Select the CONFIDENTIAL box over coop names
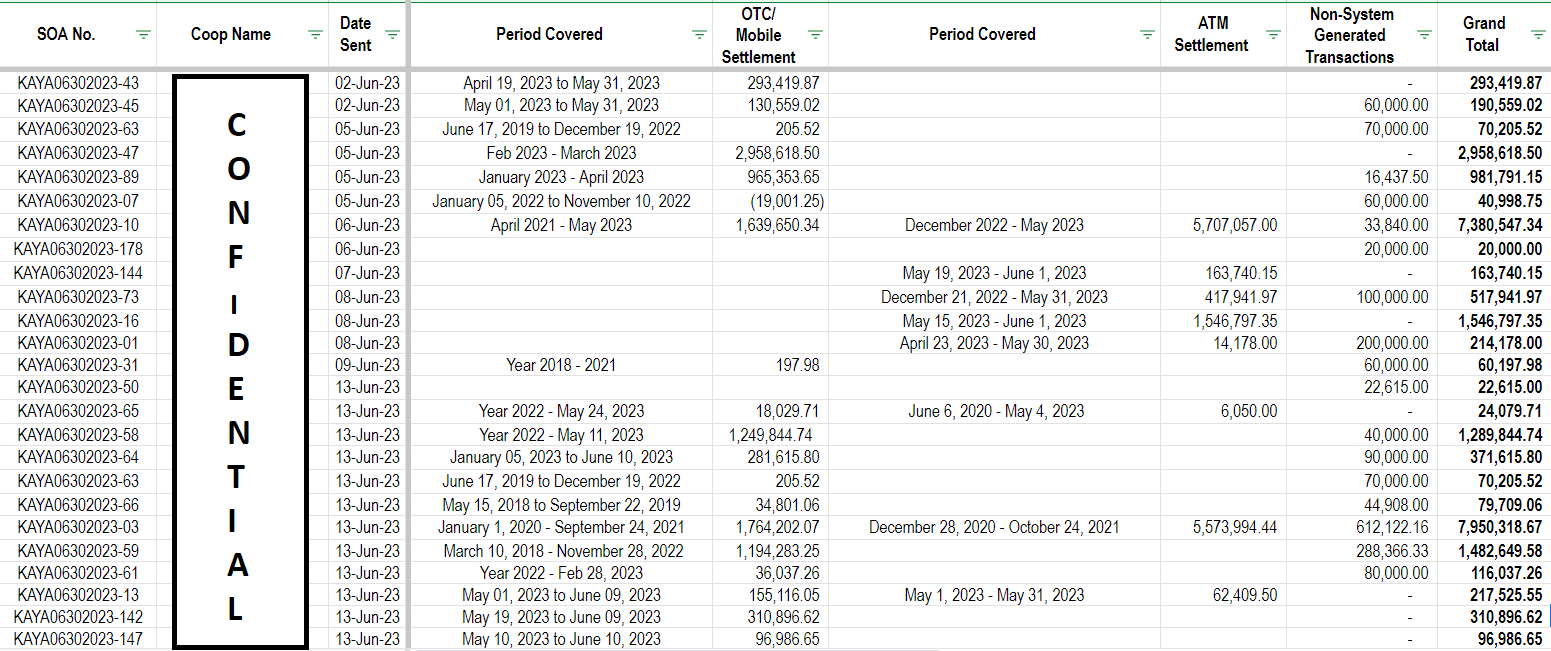Viewport: 1551px width, 651px height. (239, 360)
